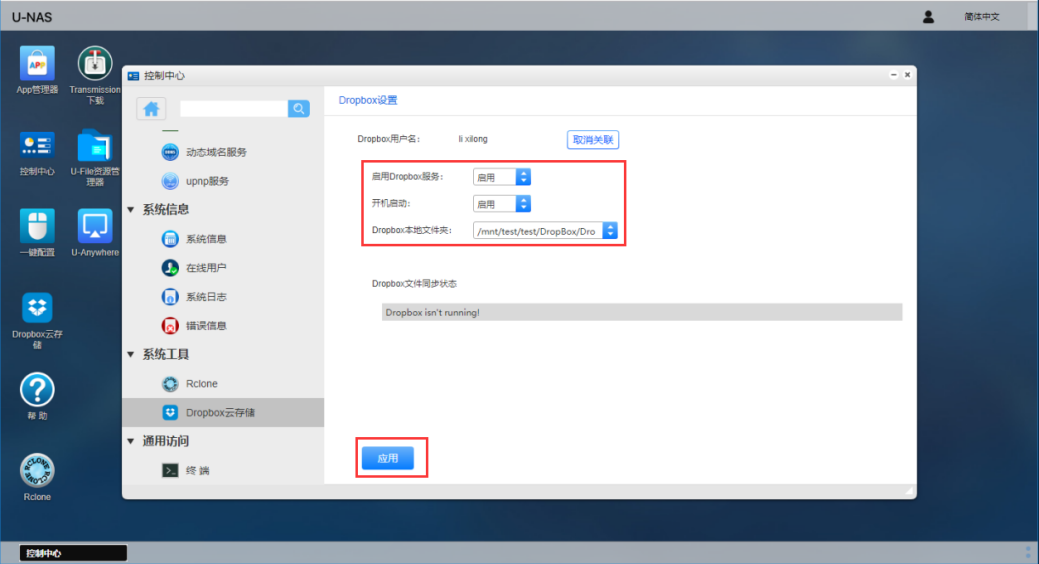1039x564 pixels.
Task: Click the Dropbox isn't running status text
Action: [x=433, y=312]
